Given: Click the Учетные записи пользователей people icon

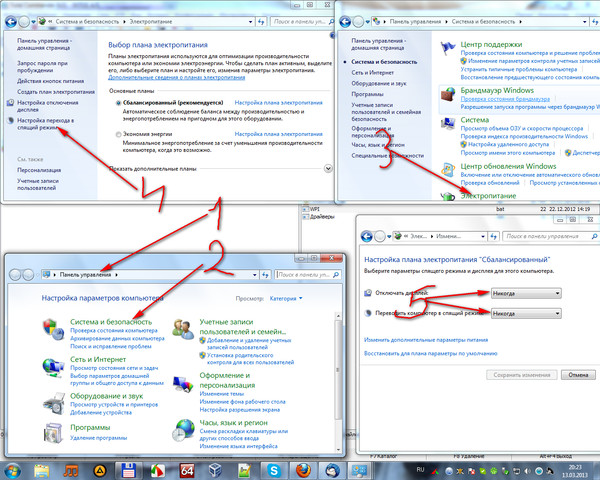Looking at the screenshot, I should [x=183, y=329].
